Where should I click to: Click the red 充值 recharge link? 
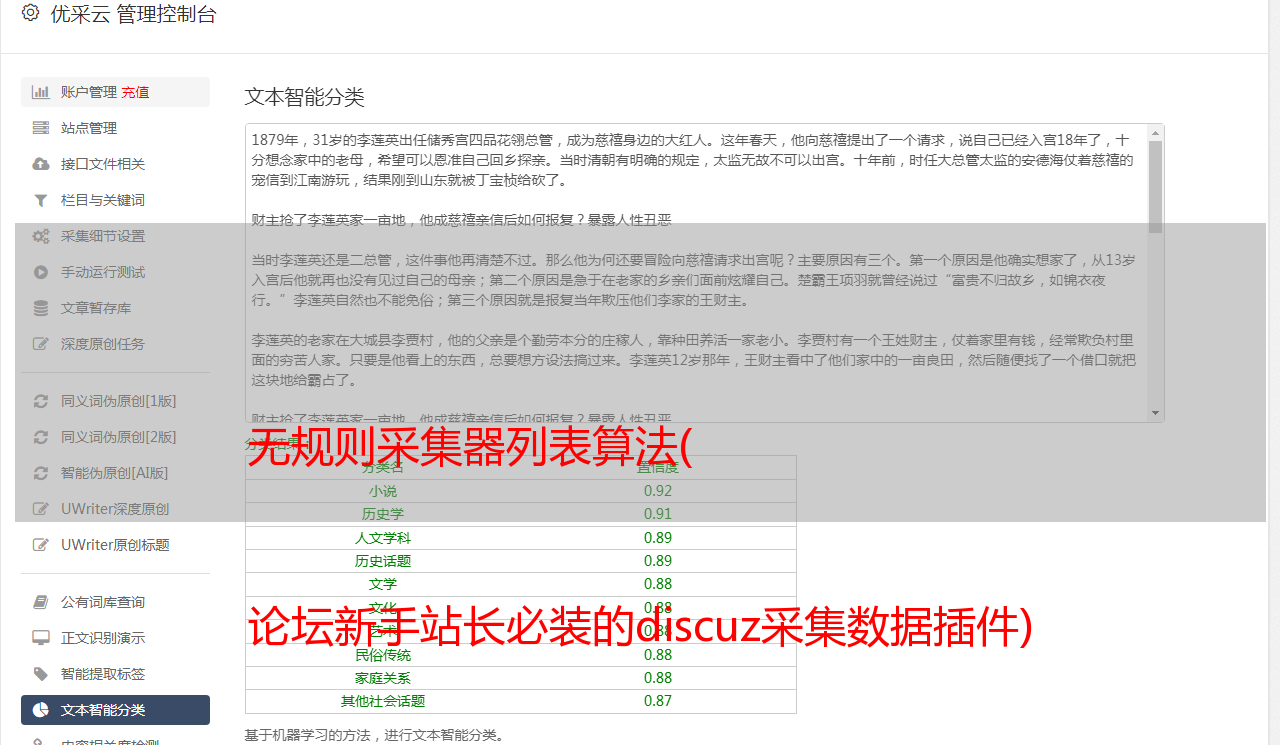pyautogui.click(x=136, y=92)
